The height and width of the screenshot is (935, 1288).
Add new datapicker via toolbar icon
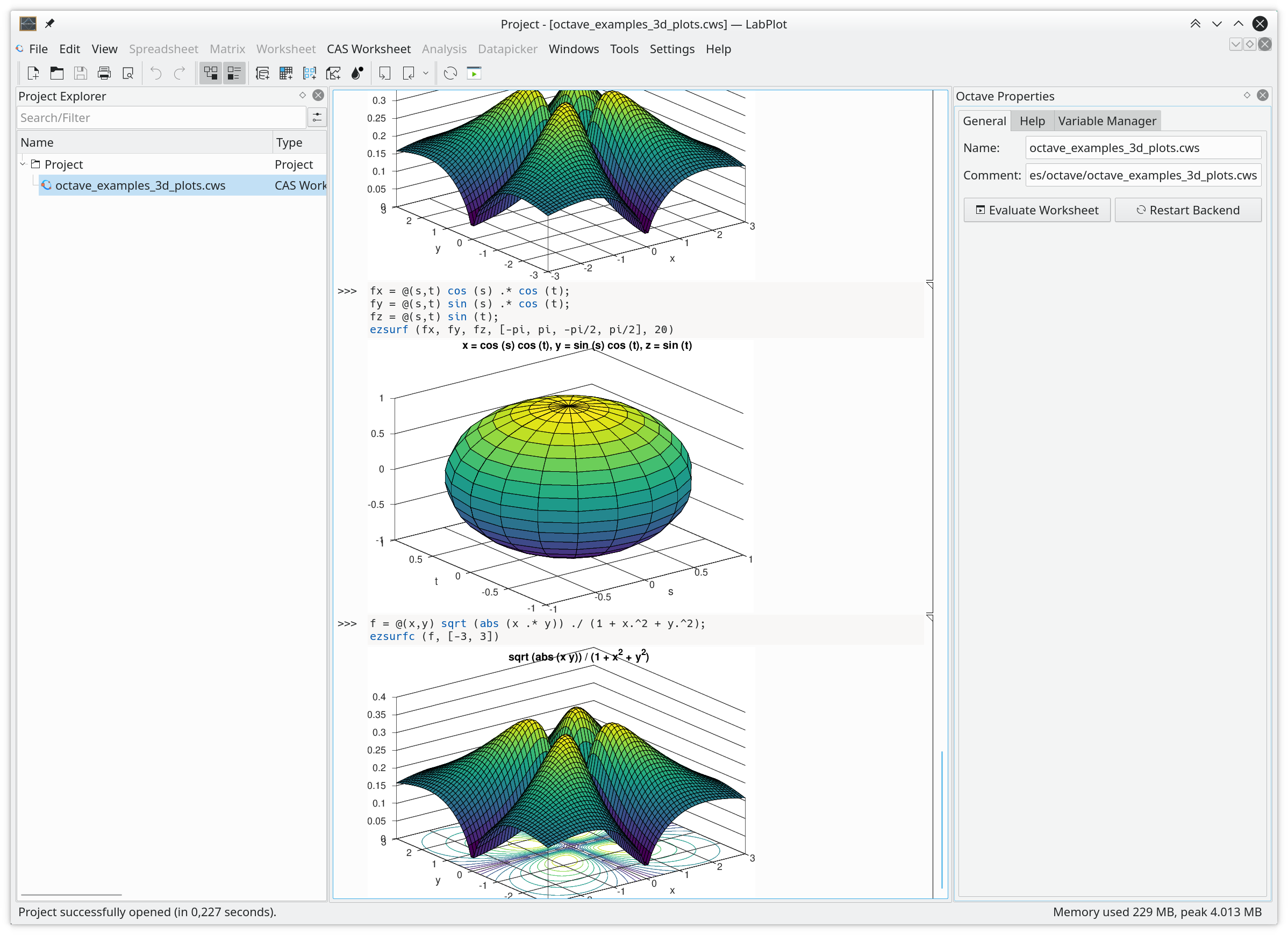(x=333, y=73)
